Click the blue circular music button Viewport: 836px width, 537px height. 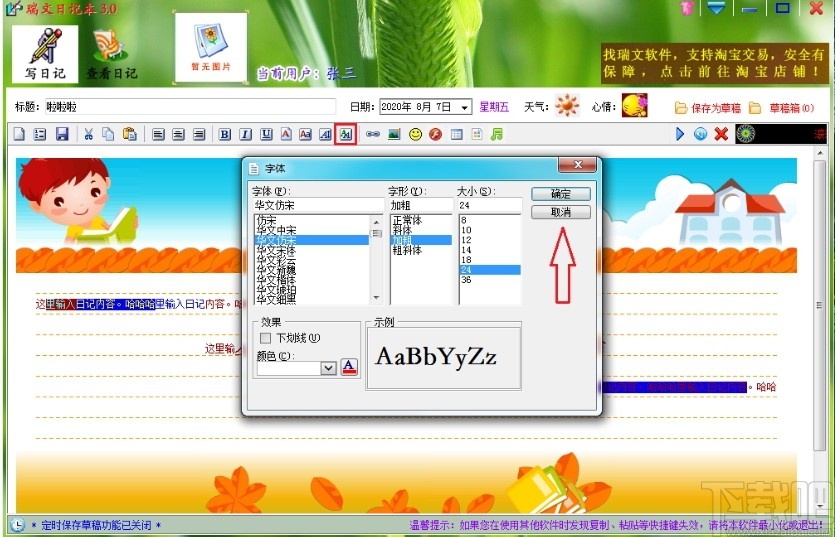coord(701,134)
